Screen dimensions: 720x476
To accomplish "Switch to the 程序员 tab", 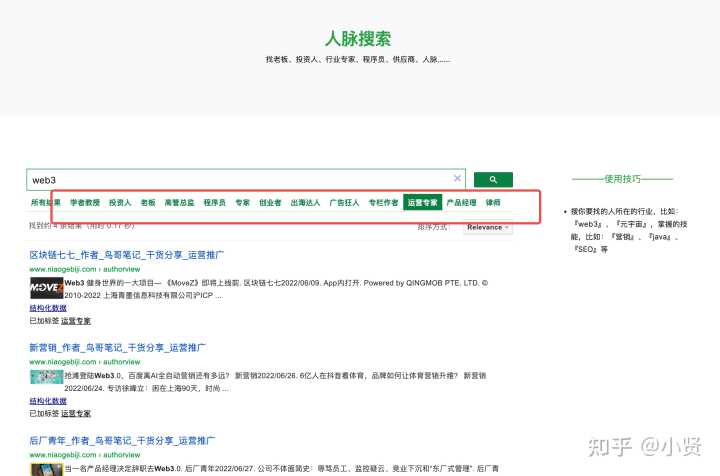I will point(214,202).
